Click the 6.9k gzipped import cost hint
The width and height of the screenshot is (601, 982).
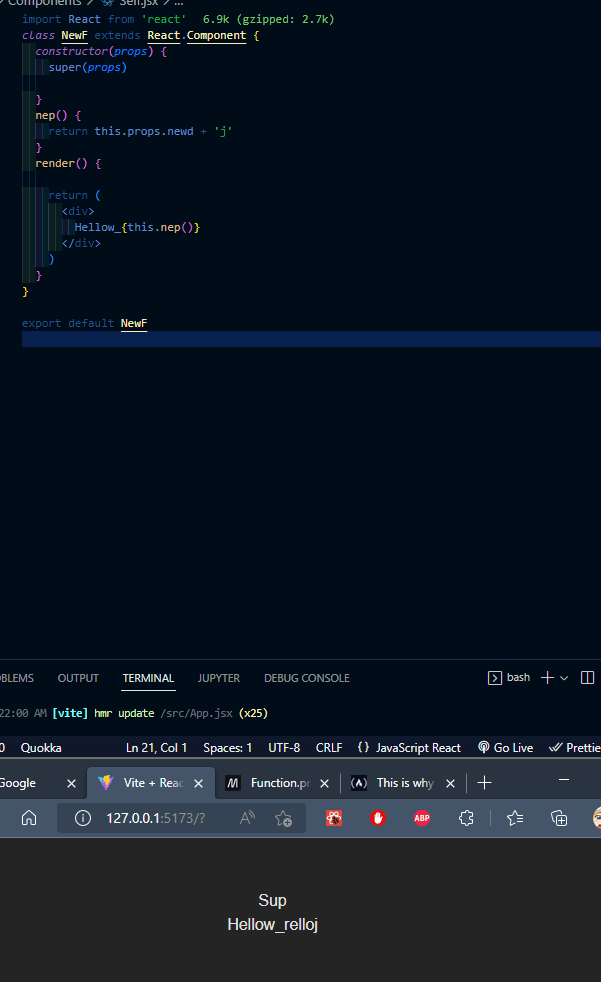269,19
